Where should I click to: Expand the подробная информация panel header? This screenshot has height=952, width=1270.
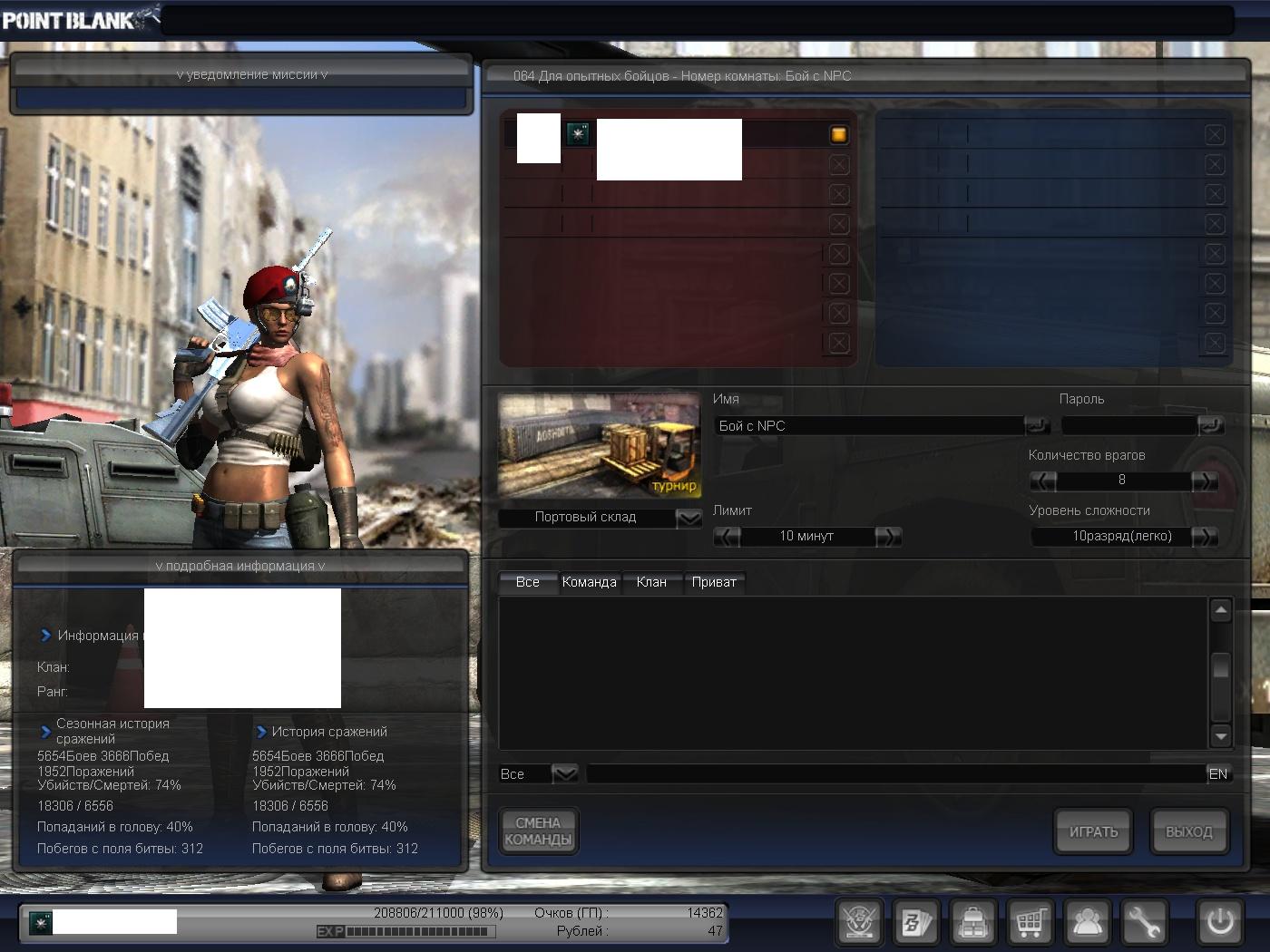pyautogui.click(x=240, y=566)
